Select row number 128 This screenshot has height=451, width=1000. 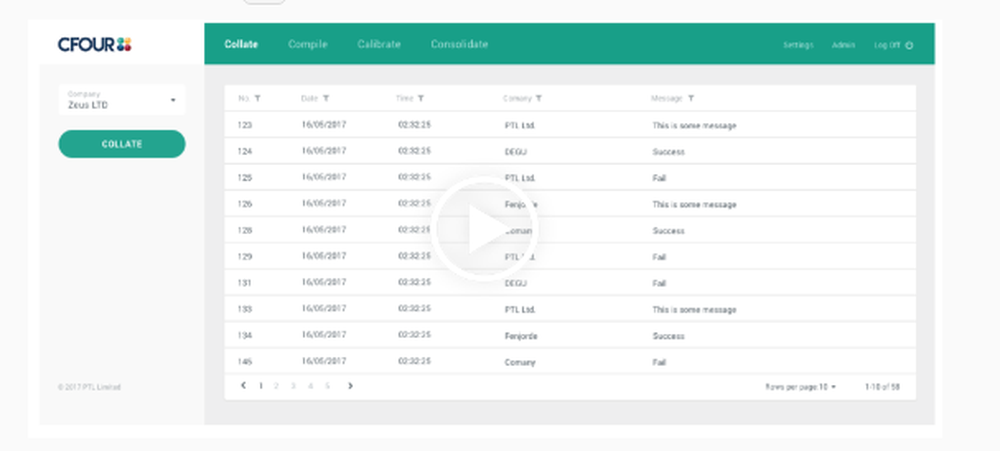(x=570, y=230)
